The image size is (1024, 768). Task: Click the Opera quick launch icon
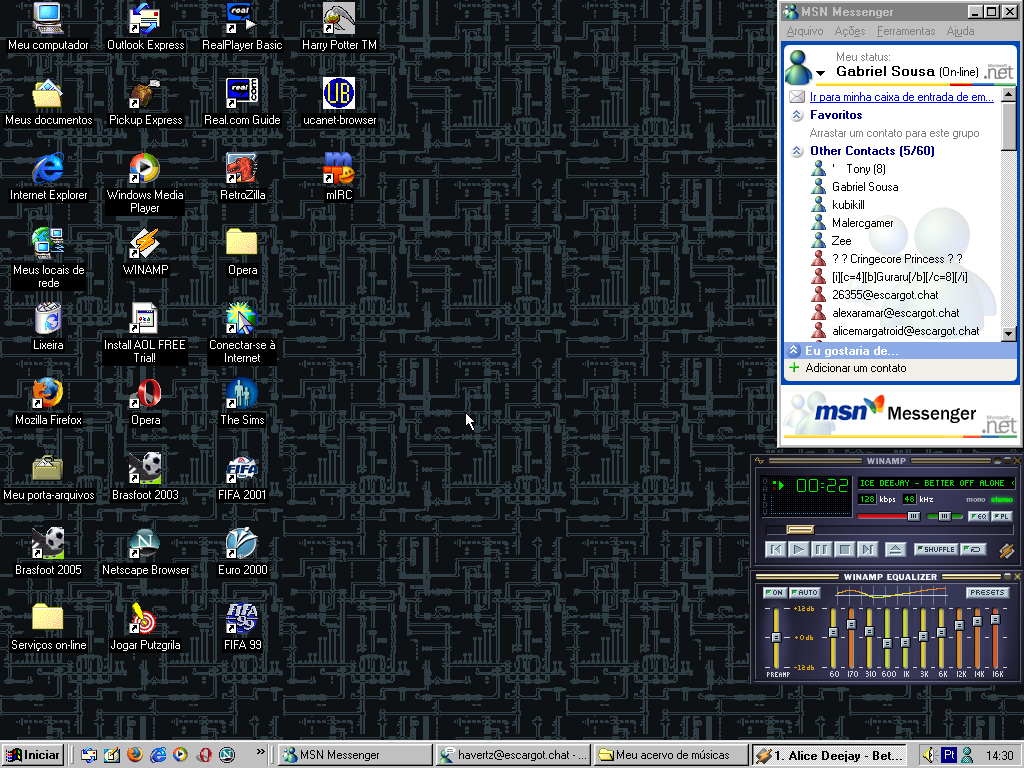point(204,755)
